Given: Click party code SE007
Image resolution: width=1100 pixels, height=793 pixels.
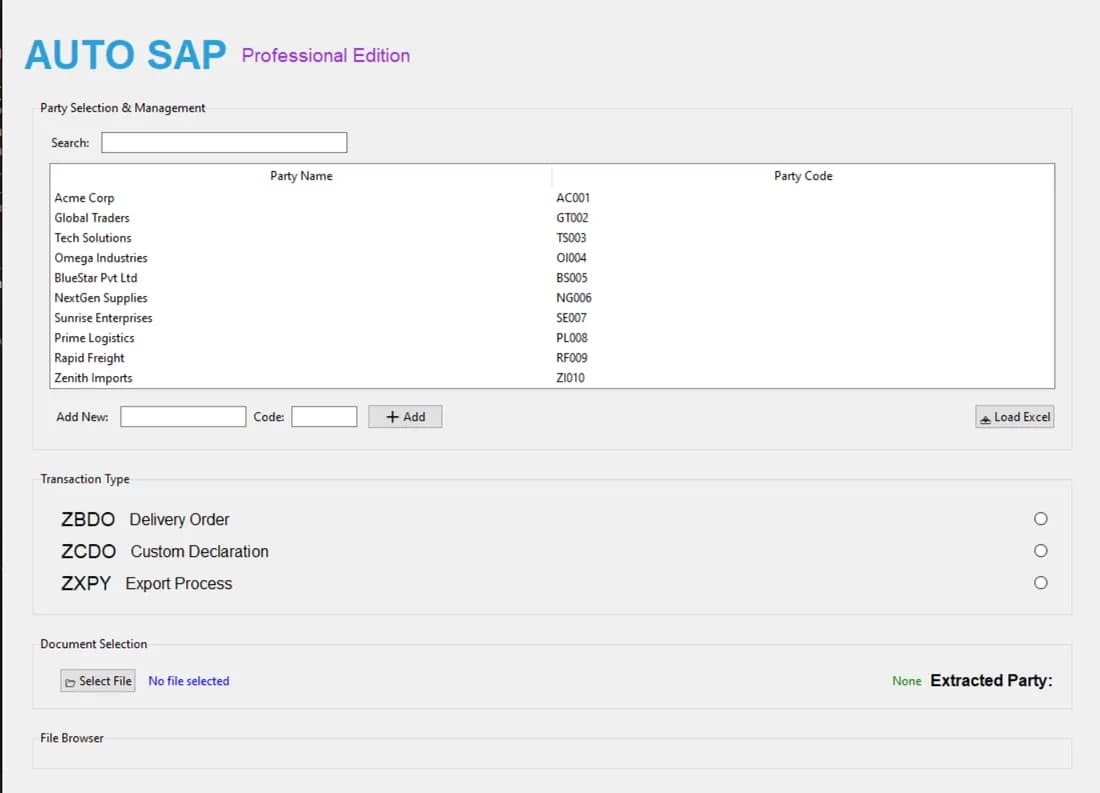Looking at the screenshot, I should 571,318.
